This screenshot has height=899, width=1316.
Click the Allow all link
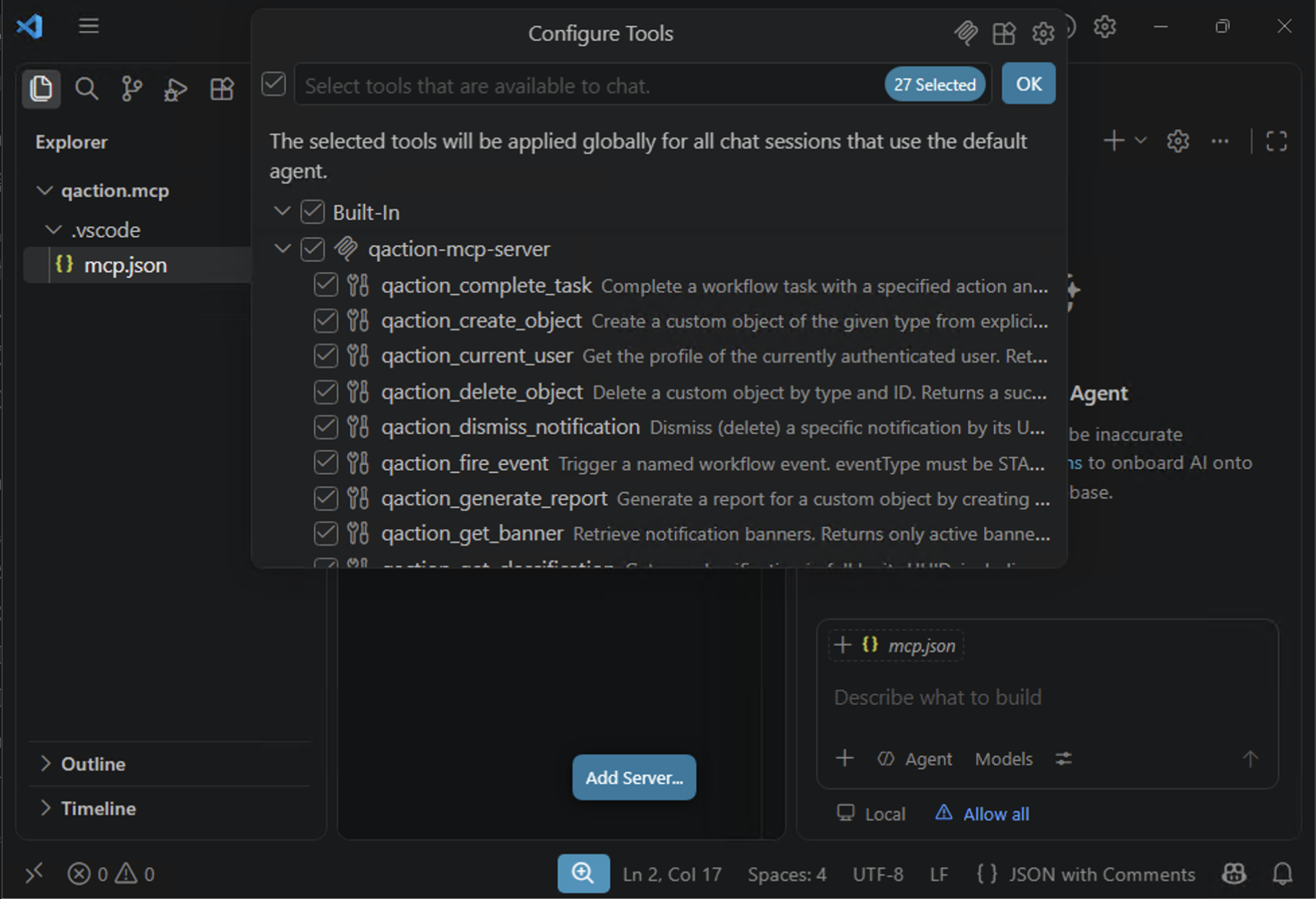(x=995, y=814)
